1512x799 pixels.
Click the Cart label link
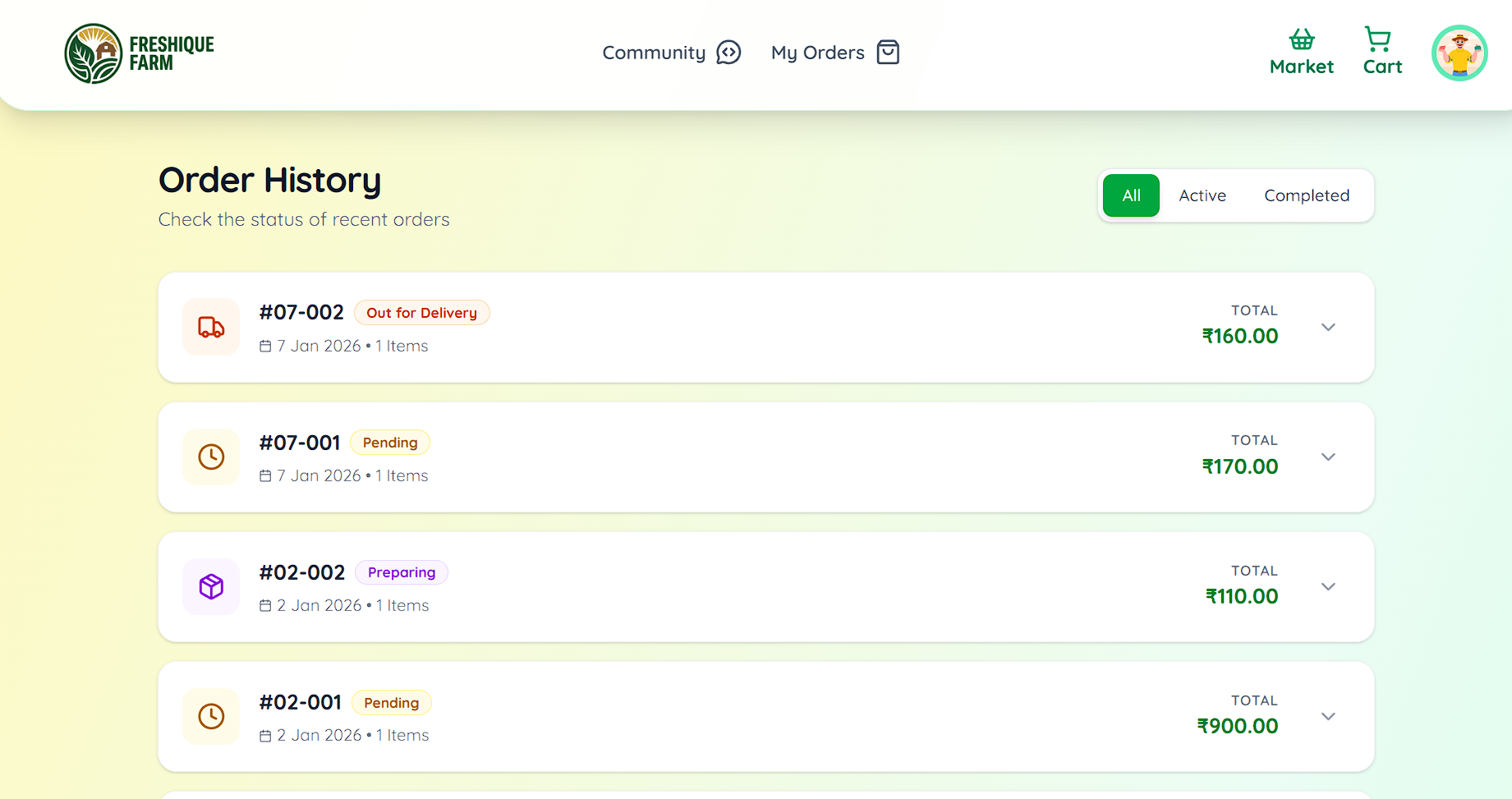(1382, 67)
